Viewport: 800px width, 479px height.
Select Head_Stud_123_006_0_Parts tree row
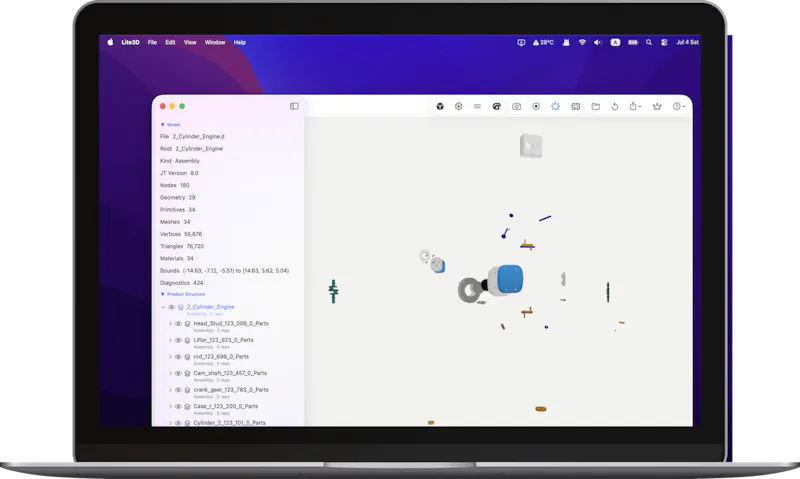click(x=231, y=323)
